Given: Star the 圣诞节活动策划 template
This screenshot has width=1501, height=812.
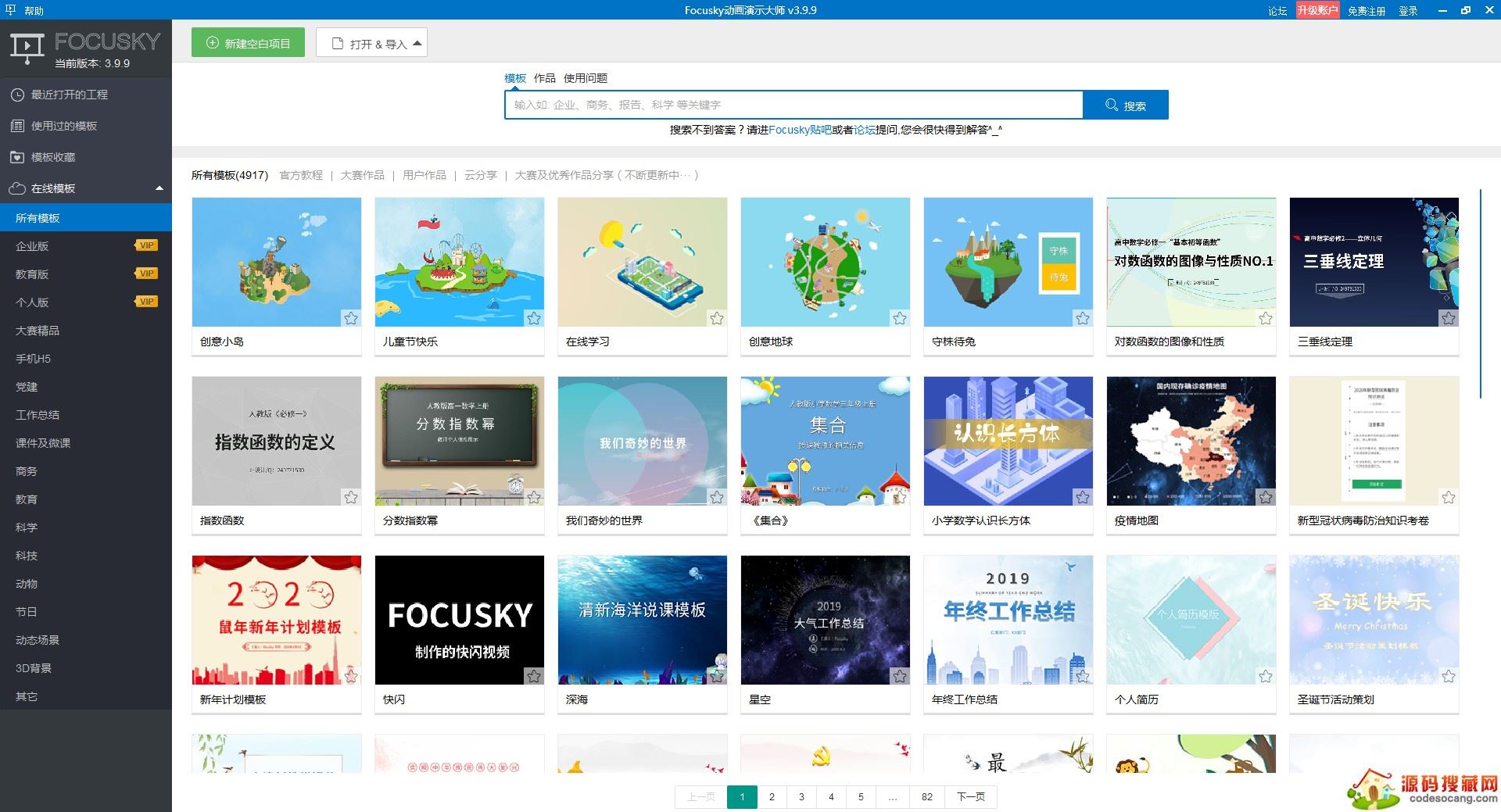Looking at the screenshot, I should (1449, 676).
